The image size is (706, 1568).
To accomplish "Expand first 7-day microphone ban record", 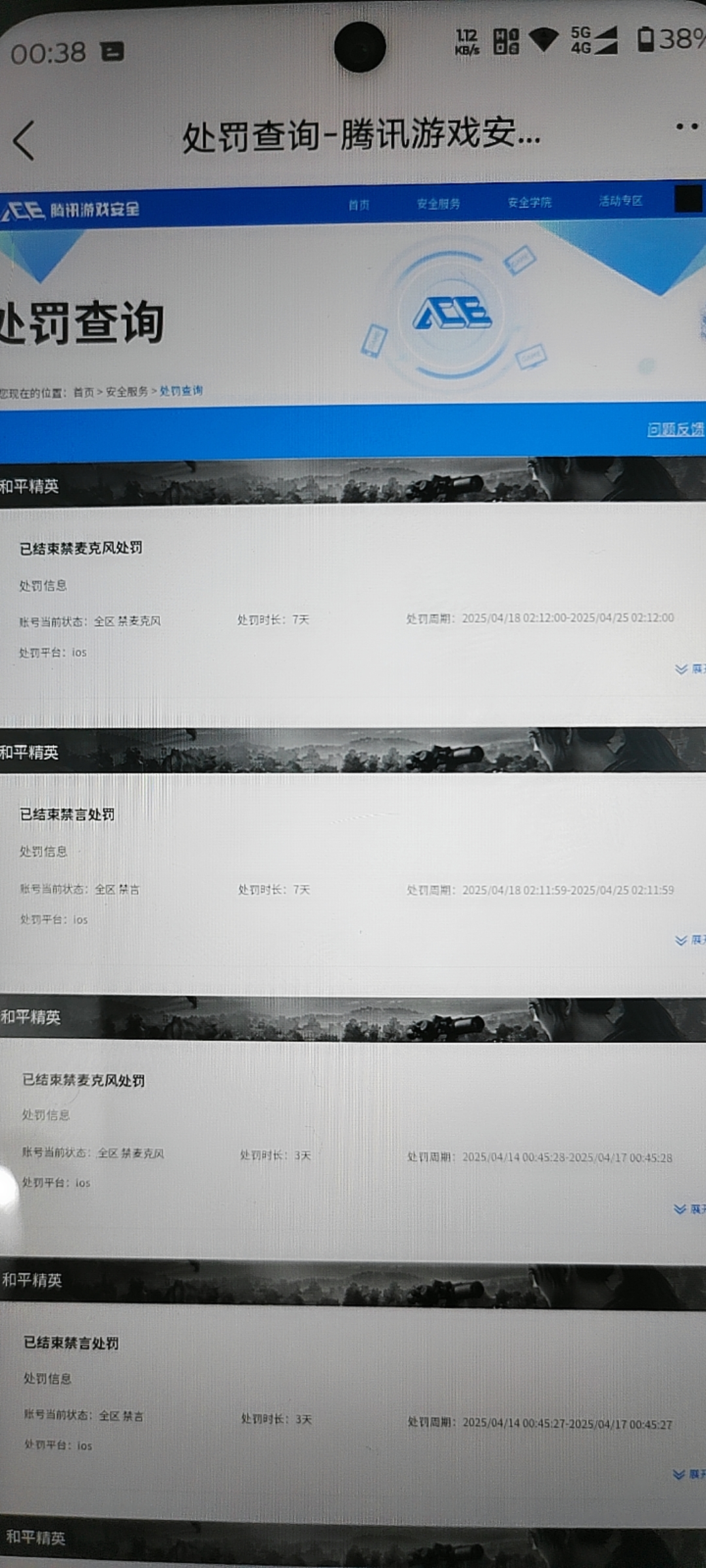I will coord(689,669).
